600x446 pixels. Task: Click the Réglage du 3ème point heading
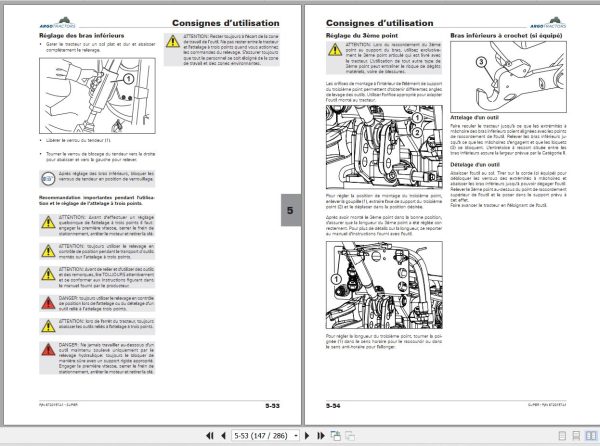pyautogui.click(x=362, y=36)
